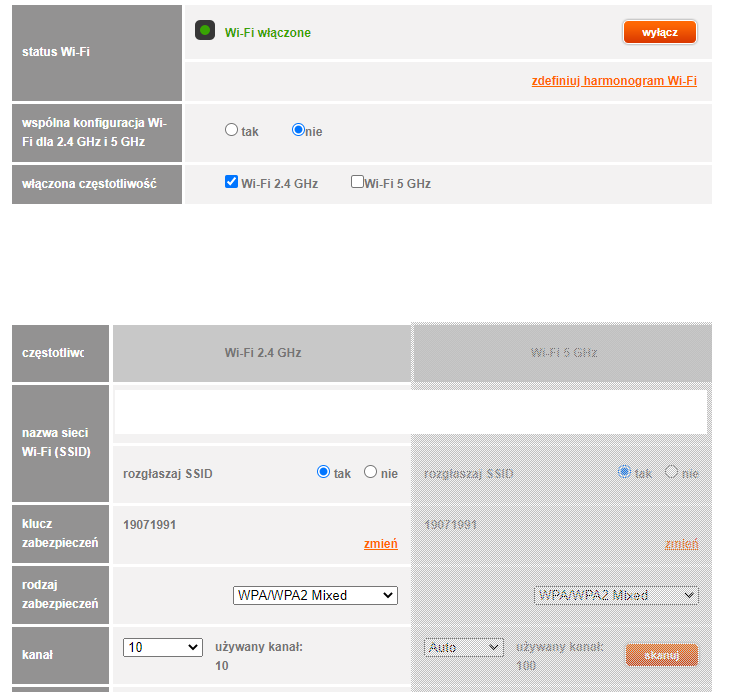Set 2.4 GHz rozgłaszaj SSID to nie
Image resolution: width=731 pixels, height=692 pixels.
pyautogui.click(x=370, y=472)
